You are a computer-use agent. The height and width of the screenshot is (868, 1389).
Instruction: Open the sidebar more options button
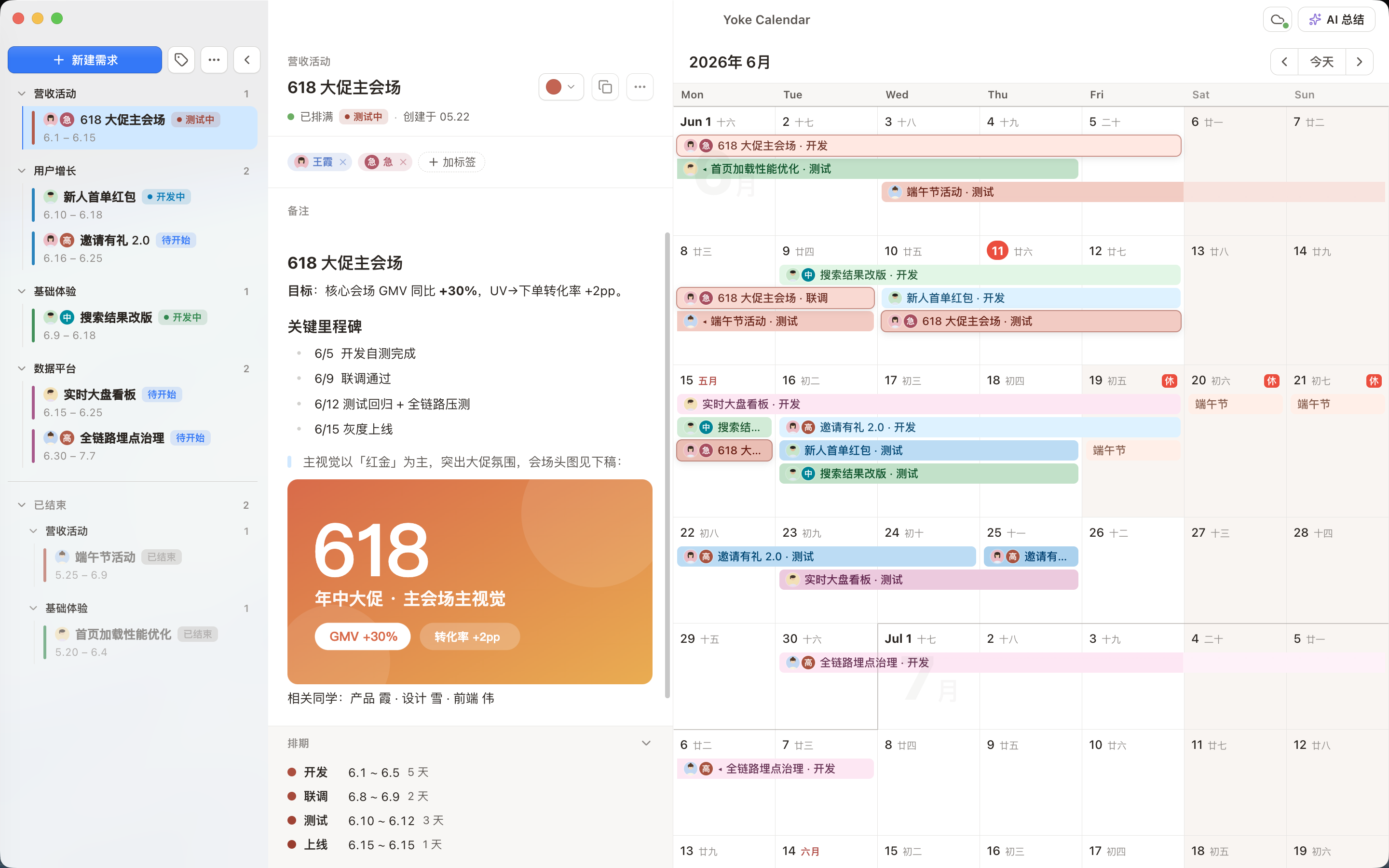(214, 60)
